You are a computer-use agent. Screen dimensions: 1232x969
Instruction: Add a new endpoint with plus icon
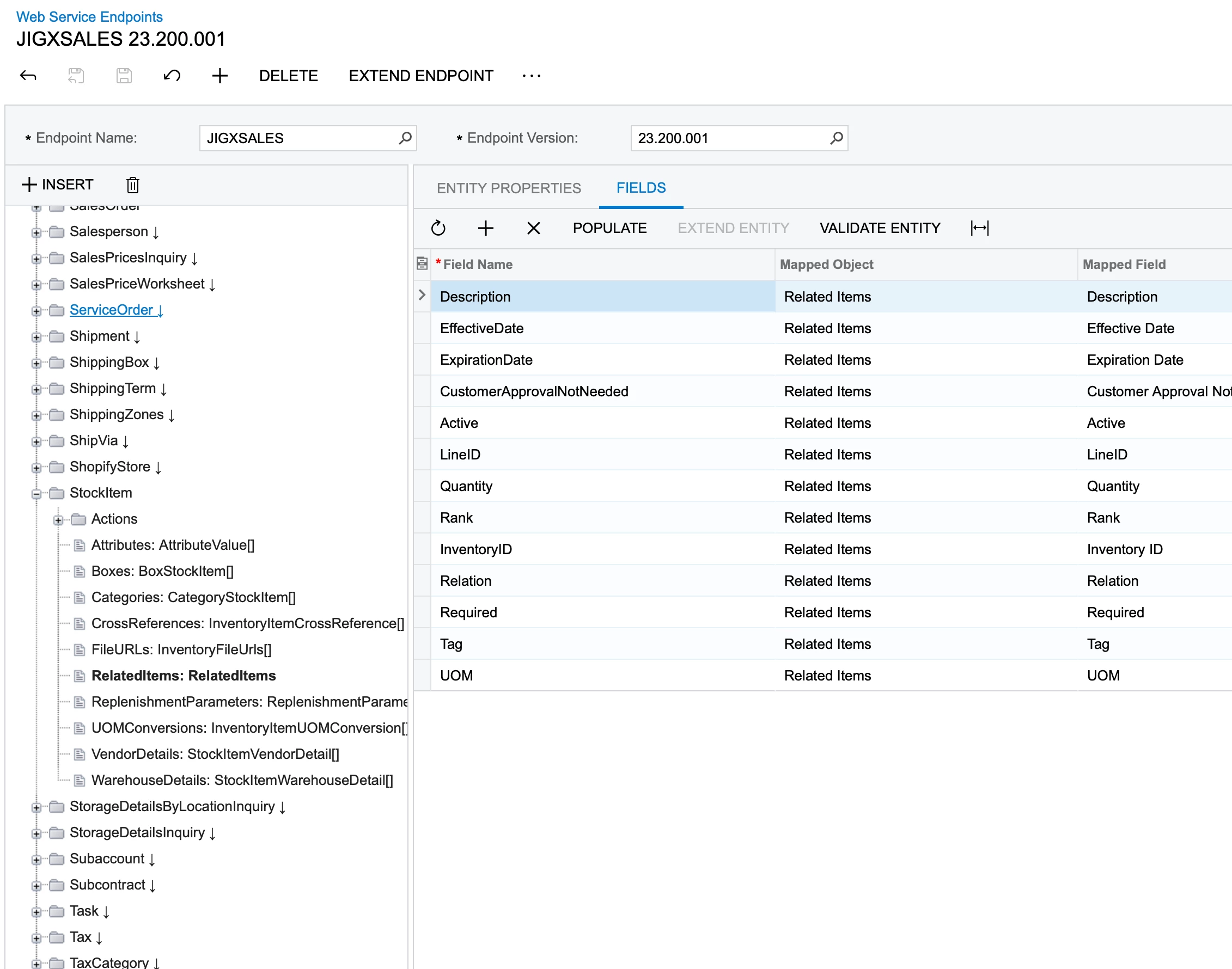pos(219,76)
